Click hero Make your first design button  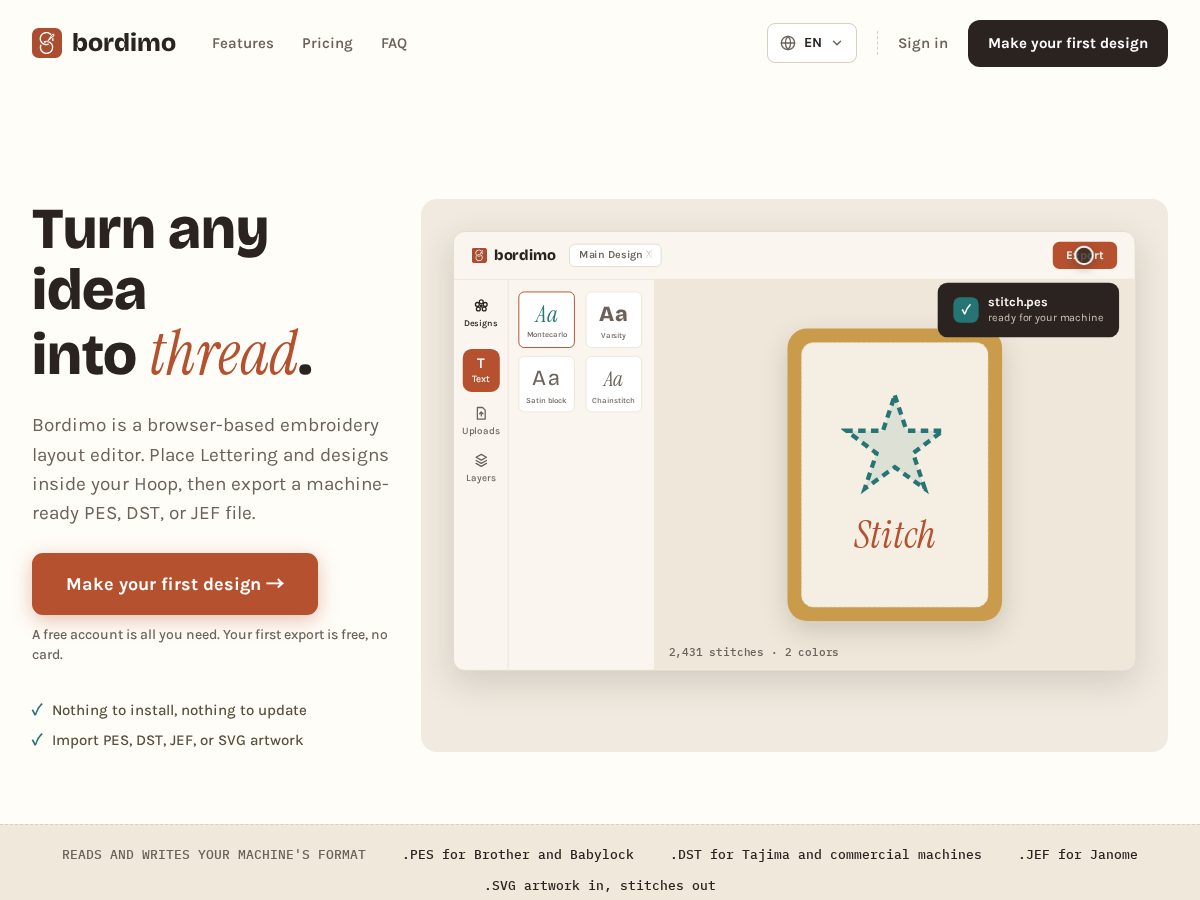coord(175,584)
